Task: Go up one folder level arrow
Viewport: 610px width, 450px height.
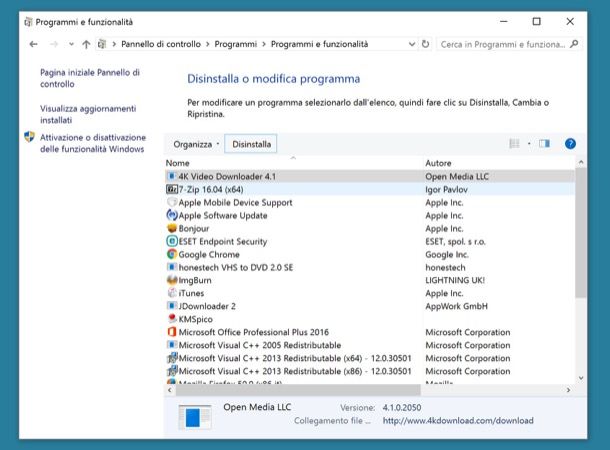Action: click(86, 44)
